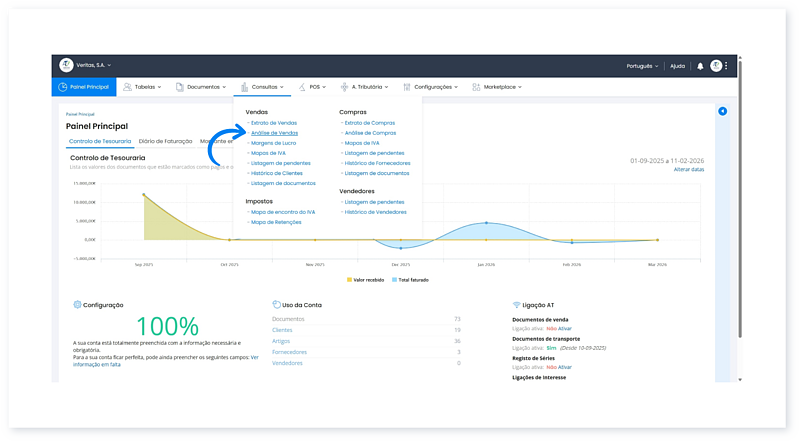Toggle Valor recebido legend series

click(367, 280)
